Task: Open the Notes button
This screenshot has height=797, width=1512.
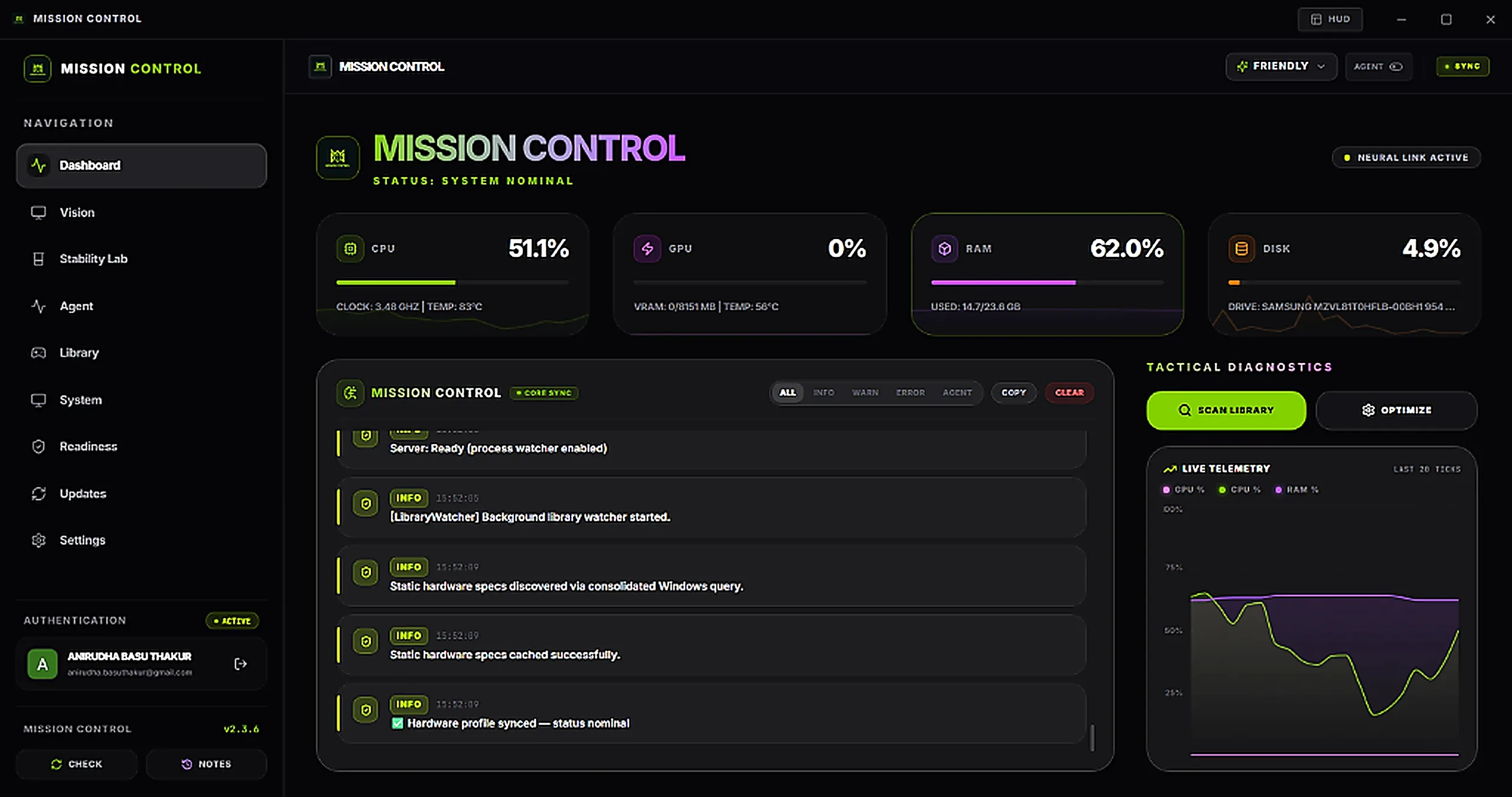Action: (206, 764)
